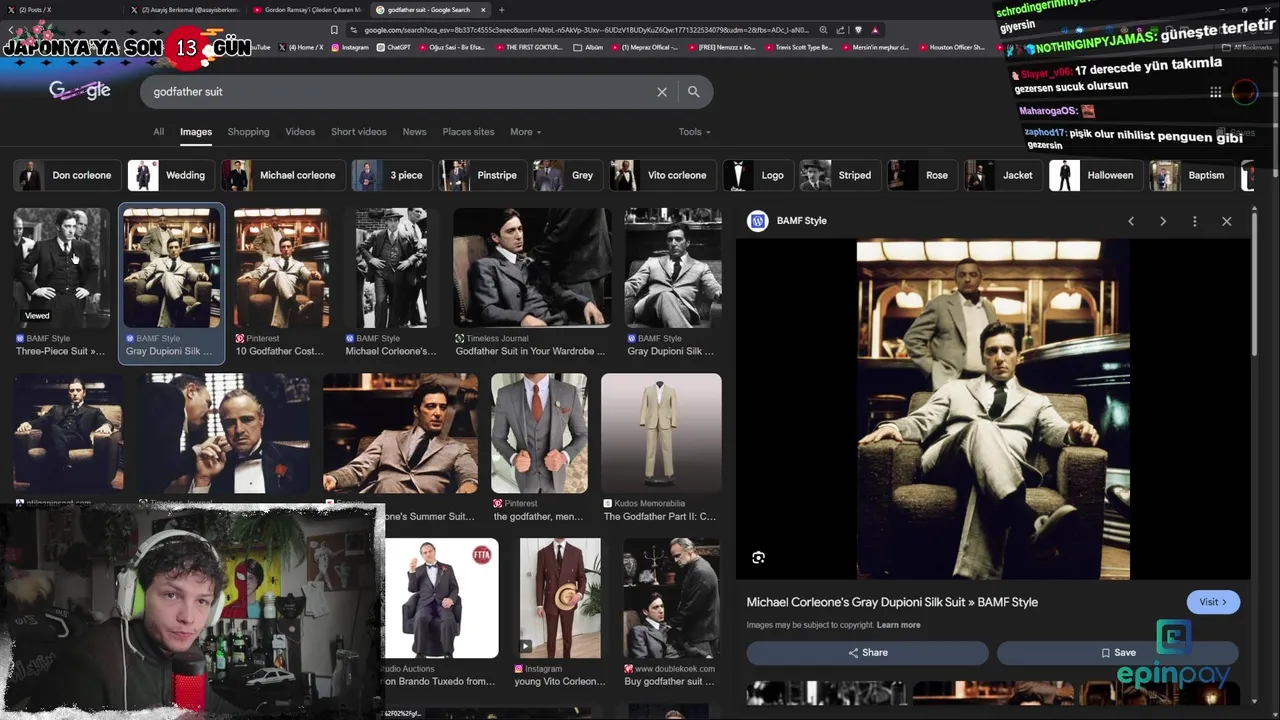Open three-dot more options in preview panel
The width and height of the screenshot is (1280, 720).
[x=1195, y=221]
